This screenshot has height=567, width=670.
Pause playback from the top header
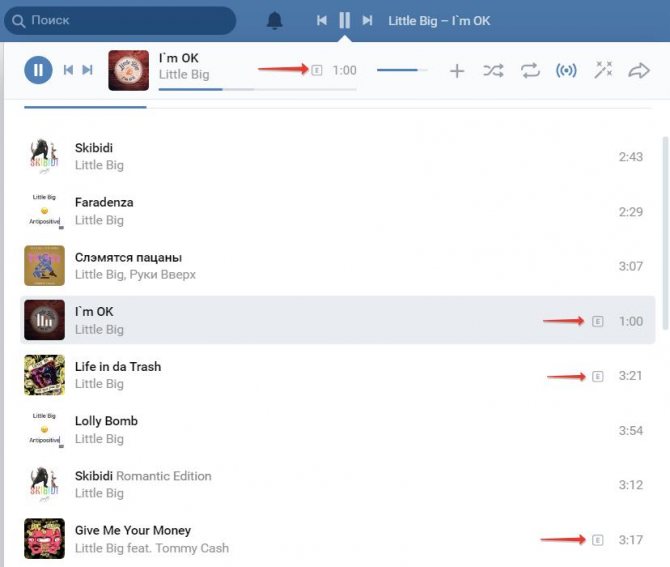[344, 21]
